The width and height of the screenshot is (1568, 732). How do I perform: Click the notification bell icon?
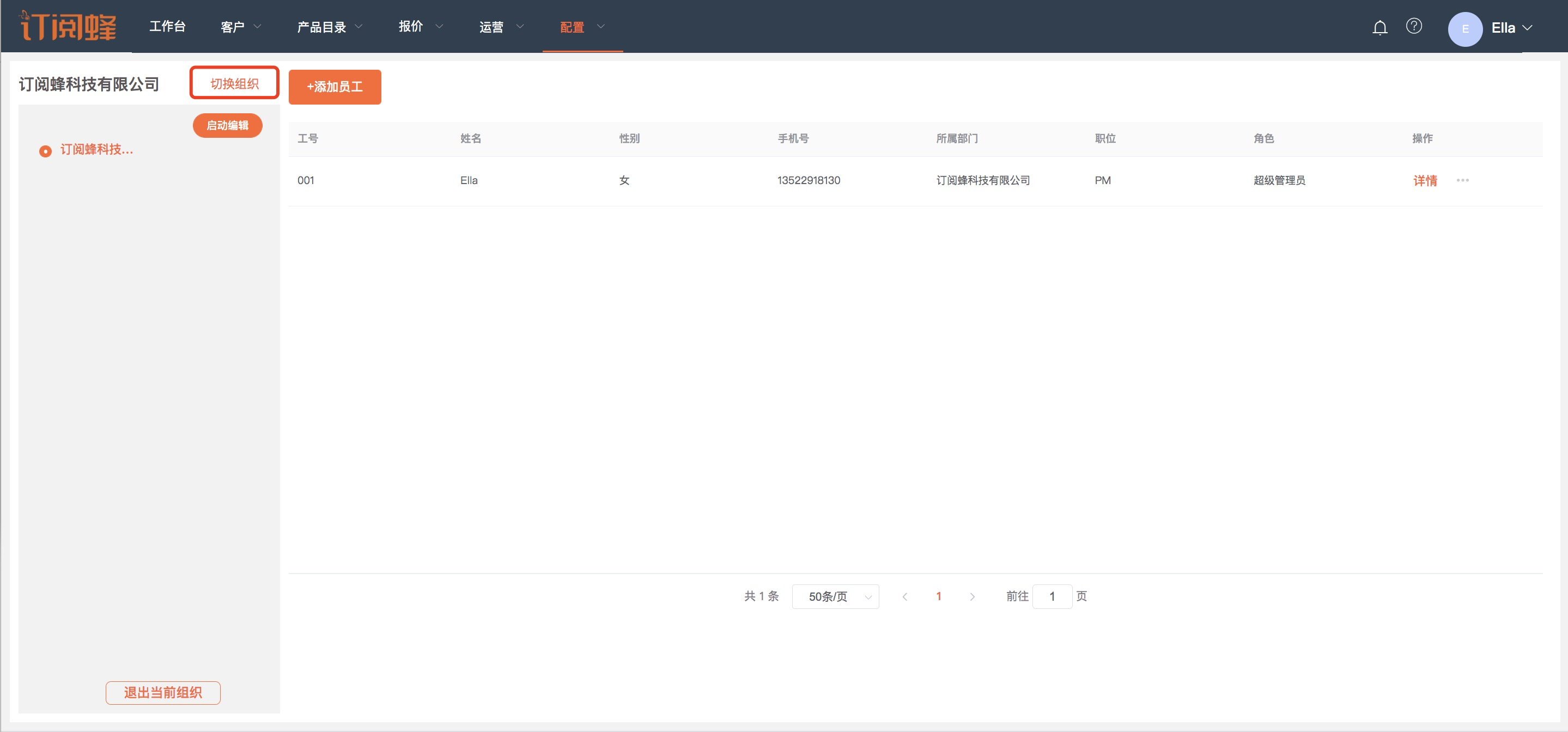1379,28
